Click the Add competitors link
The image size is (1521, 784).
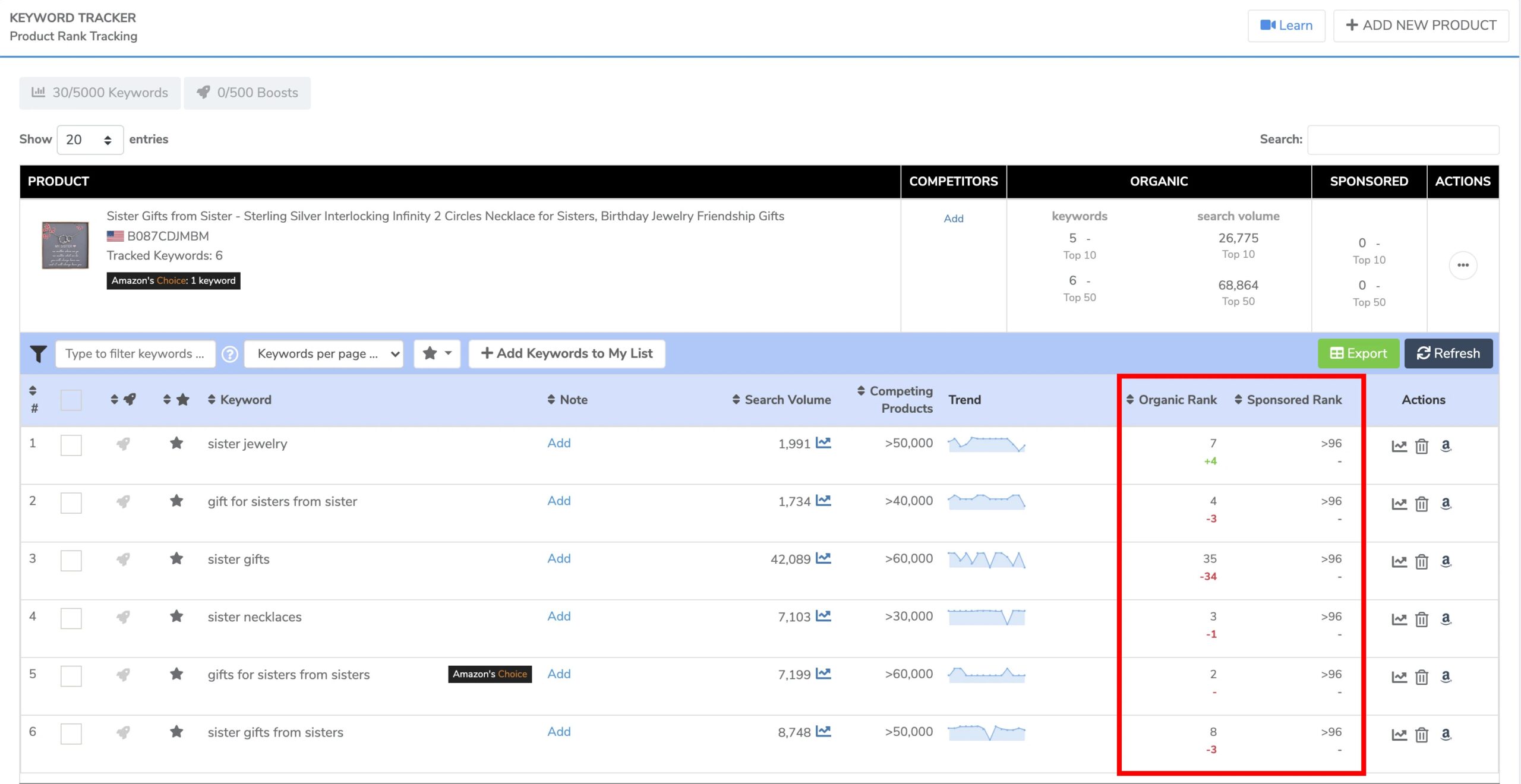point(953,219)
